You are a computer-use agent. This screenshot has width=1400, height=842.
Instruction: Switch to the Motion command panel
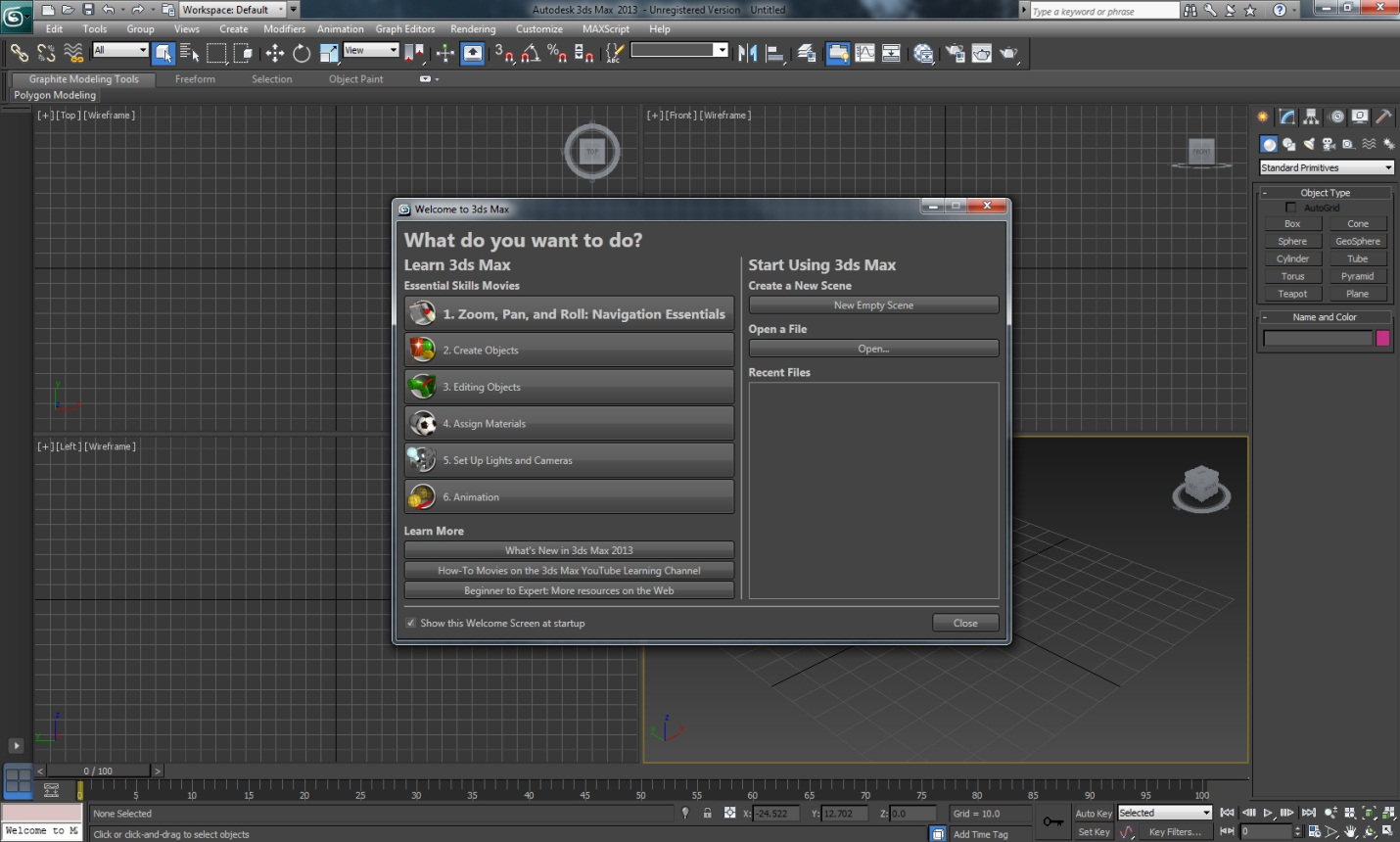coord(1336,117)
